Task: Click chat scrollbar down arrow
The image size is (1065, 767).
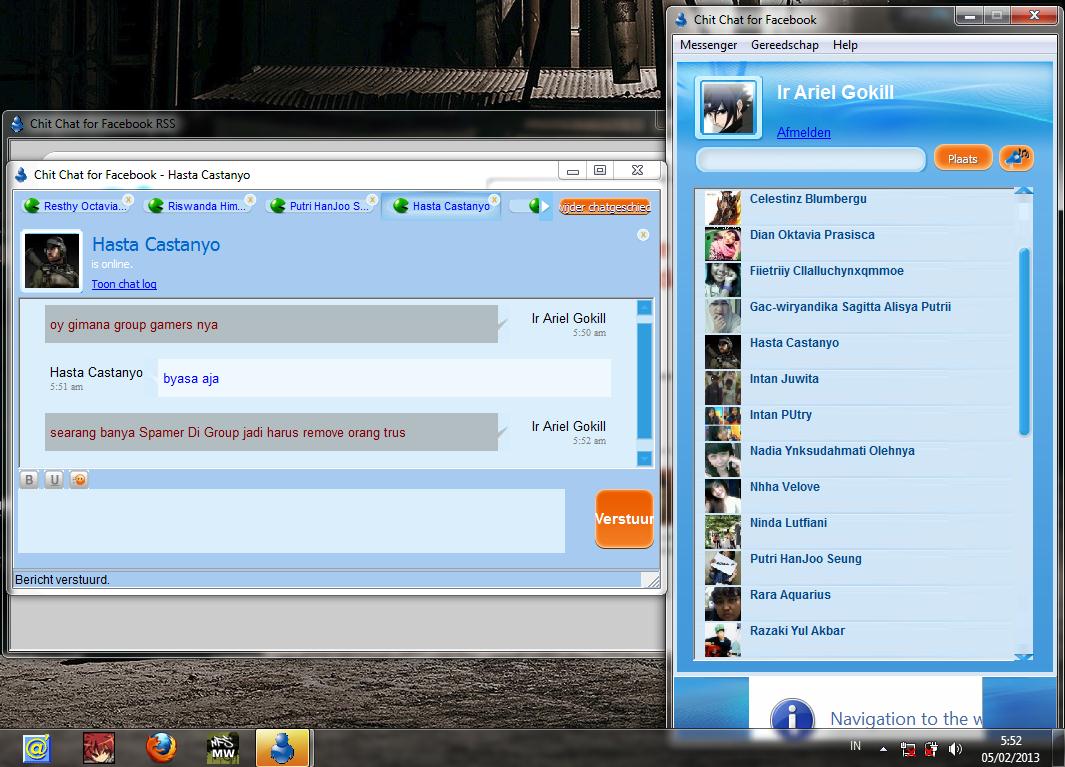Action: click(645, 459)
